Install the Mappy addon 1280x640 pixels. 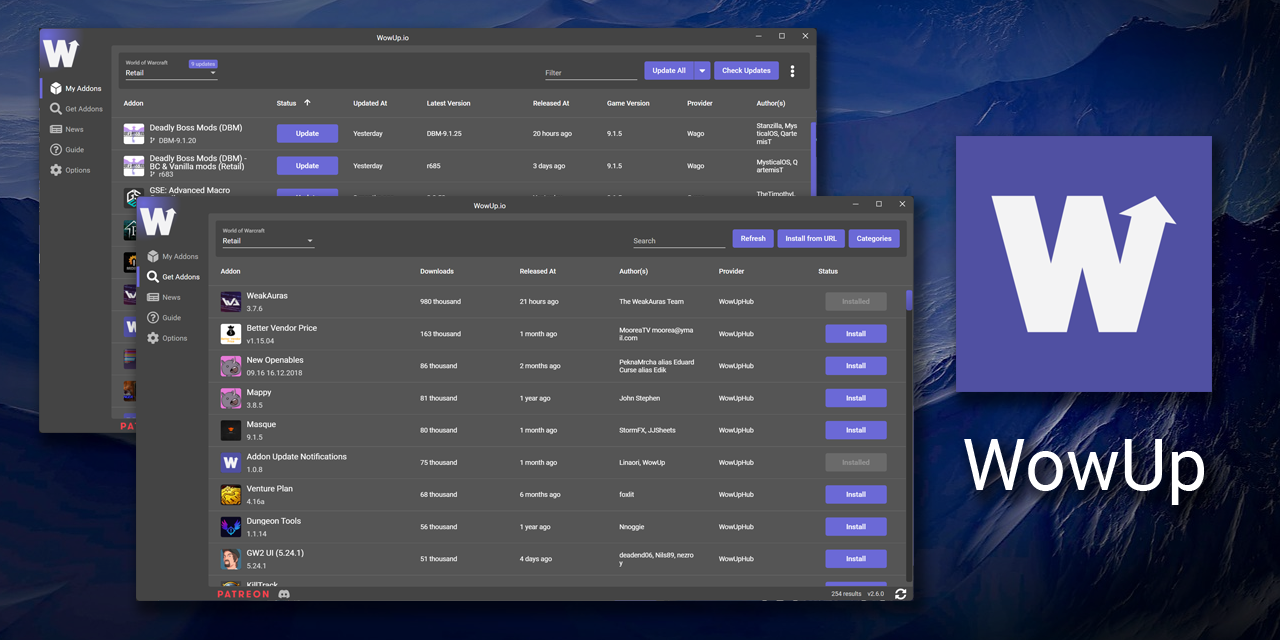tap(856, 398)
